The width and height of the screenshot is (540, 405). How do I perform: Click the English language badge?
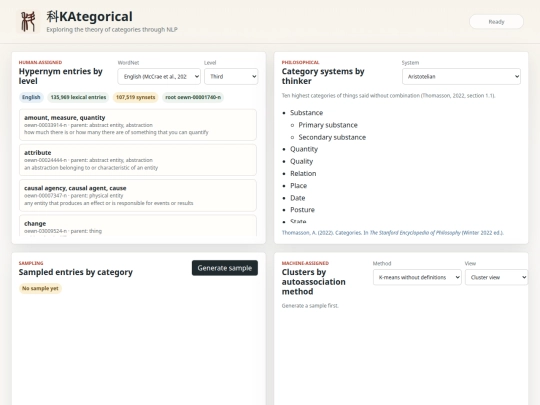point(31,97)
